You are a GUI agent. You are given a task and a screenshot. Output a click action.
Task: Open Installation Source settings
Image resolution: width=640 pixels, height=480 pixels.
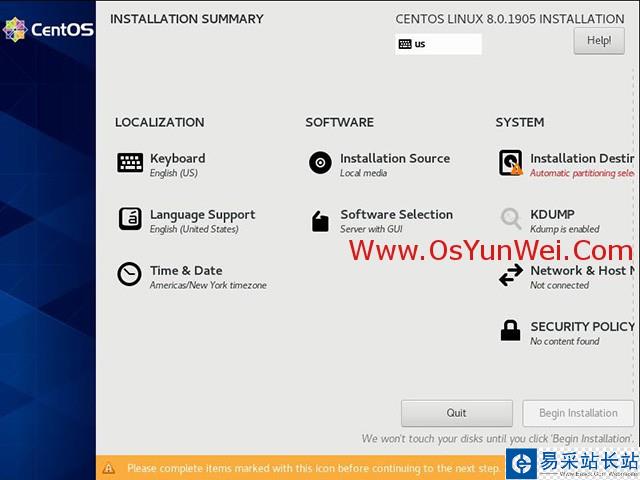[395, 158]
